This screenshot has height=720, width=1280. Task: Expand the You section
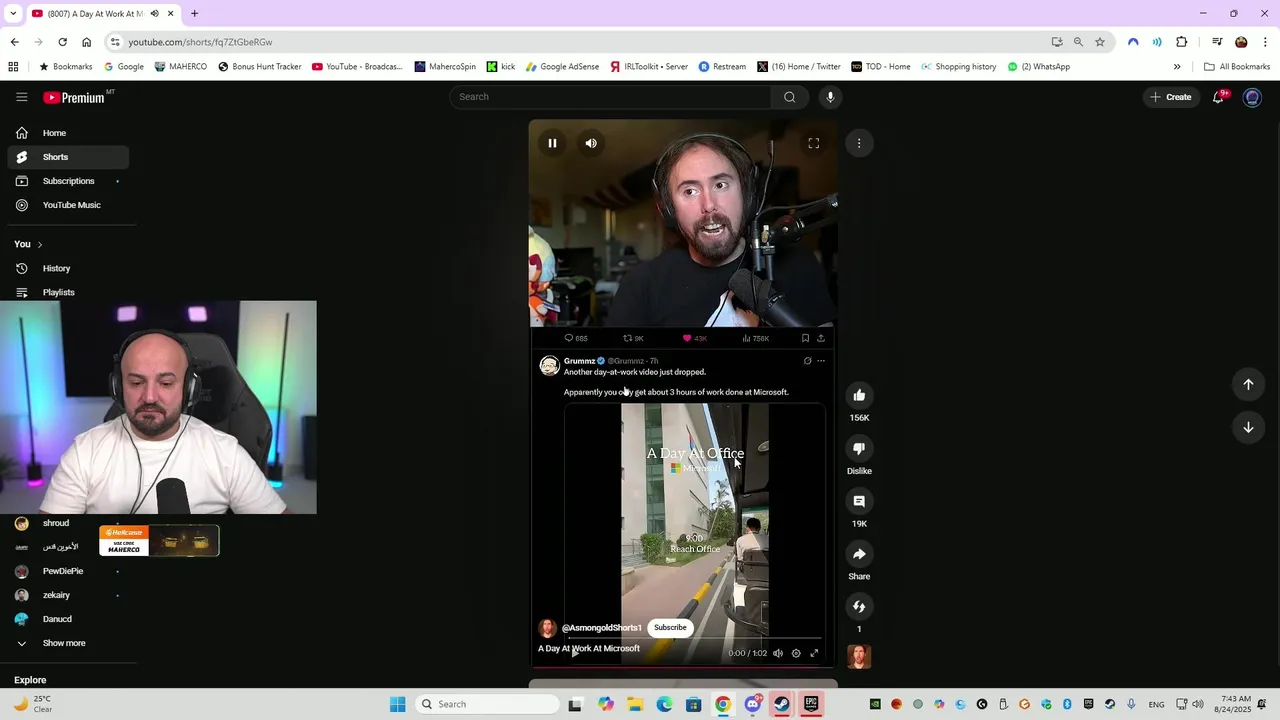click(x=28, y=244)
